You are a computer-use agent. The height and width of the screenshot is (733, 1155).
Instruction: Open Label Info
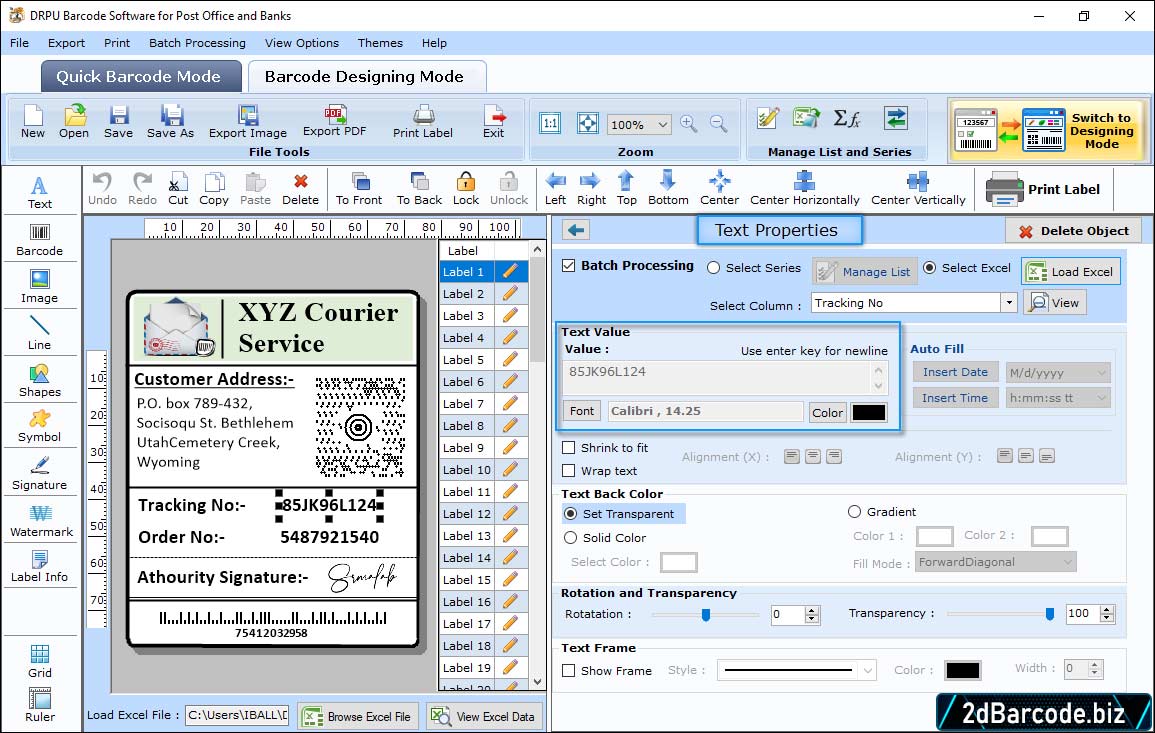click(40, 567)
